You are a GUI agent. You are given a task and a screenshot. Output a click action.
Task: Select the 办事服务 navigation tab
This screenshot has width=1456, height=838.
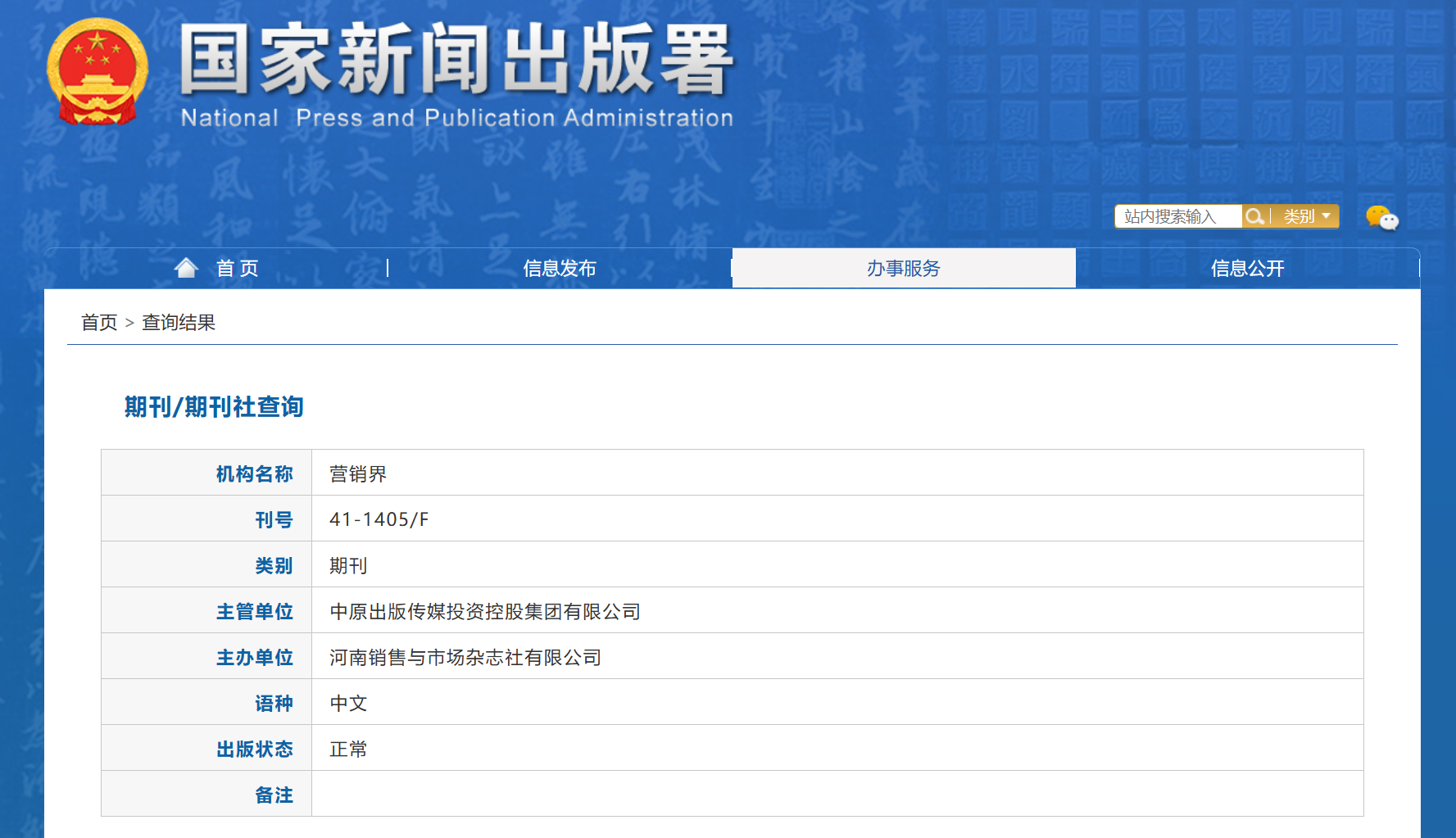[x=904, y=268]
